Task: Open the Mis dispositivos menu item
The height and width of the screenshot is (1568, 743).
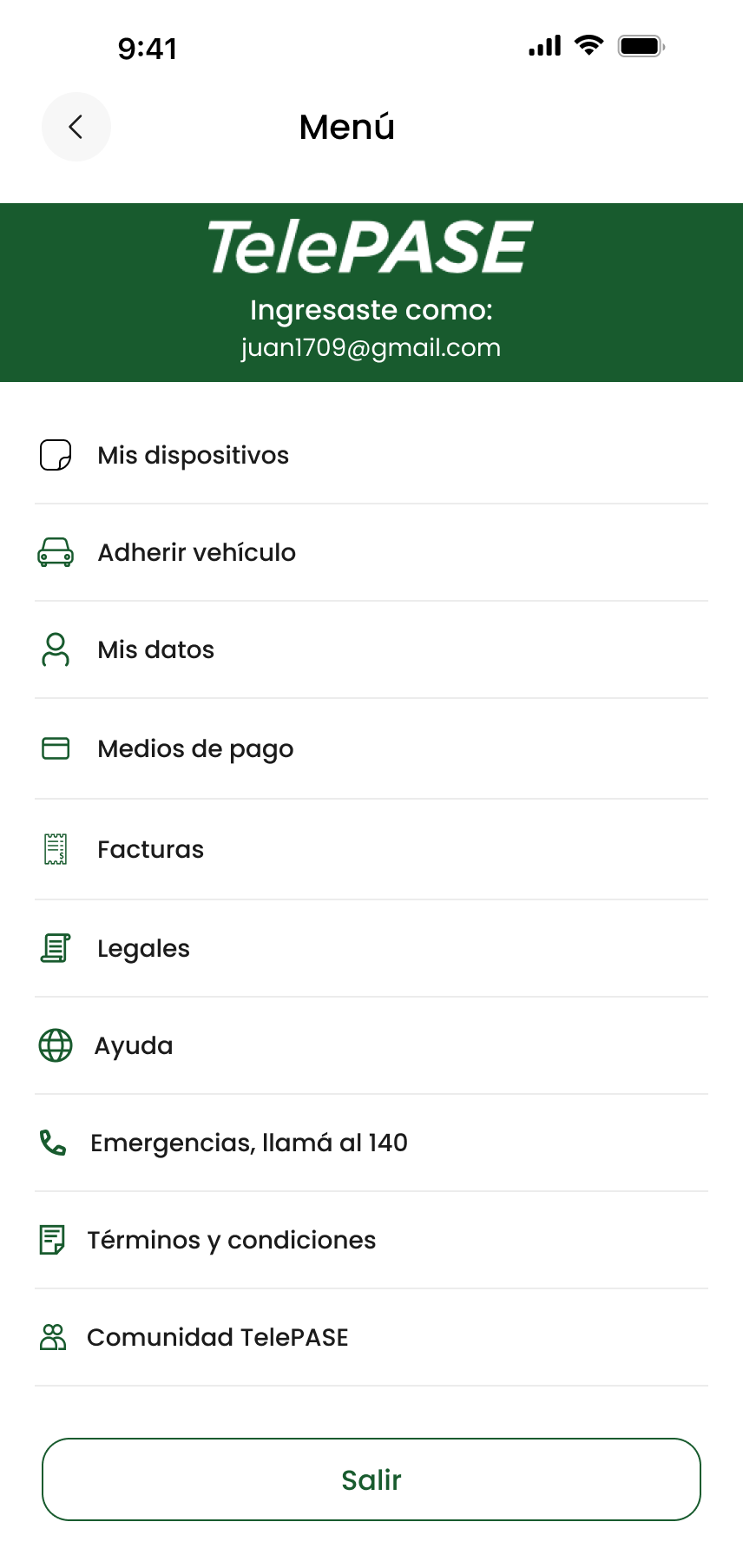Action: coord(194,455)
